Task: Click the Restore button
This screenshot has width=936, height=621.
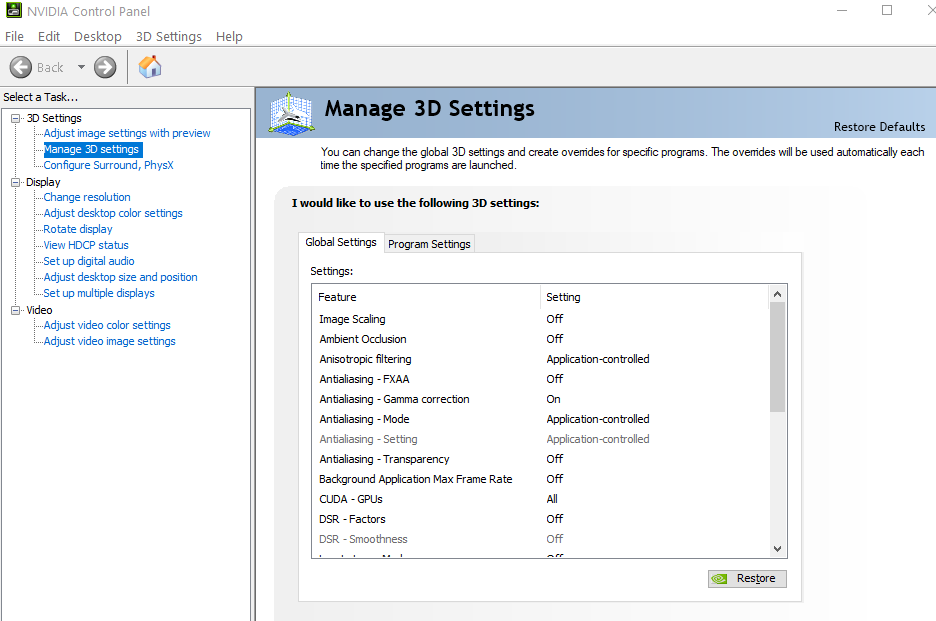Action: click(x=747, y=579)
